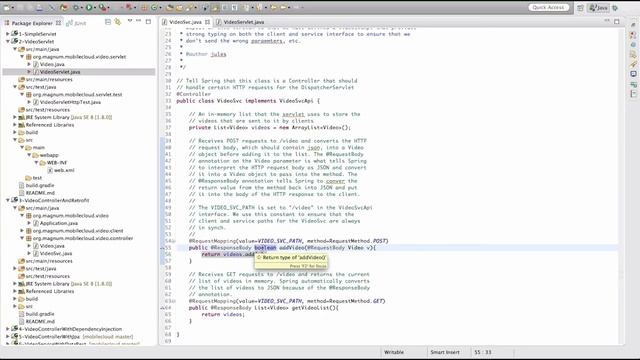
Task: Open the New Java Class dropdown arrow
Action: (160, 7)
